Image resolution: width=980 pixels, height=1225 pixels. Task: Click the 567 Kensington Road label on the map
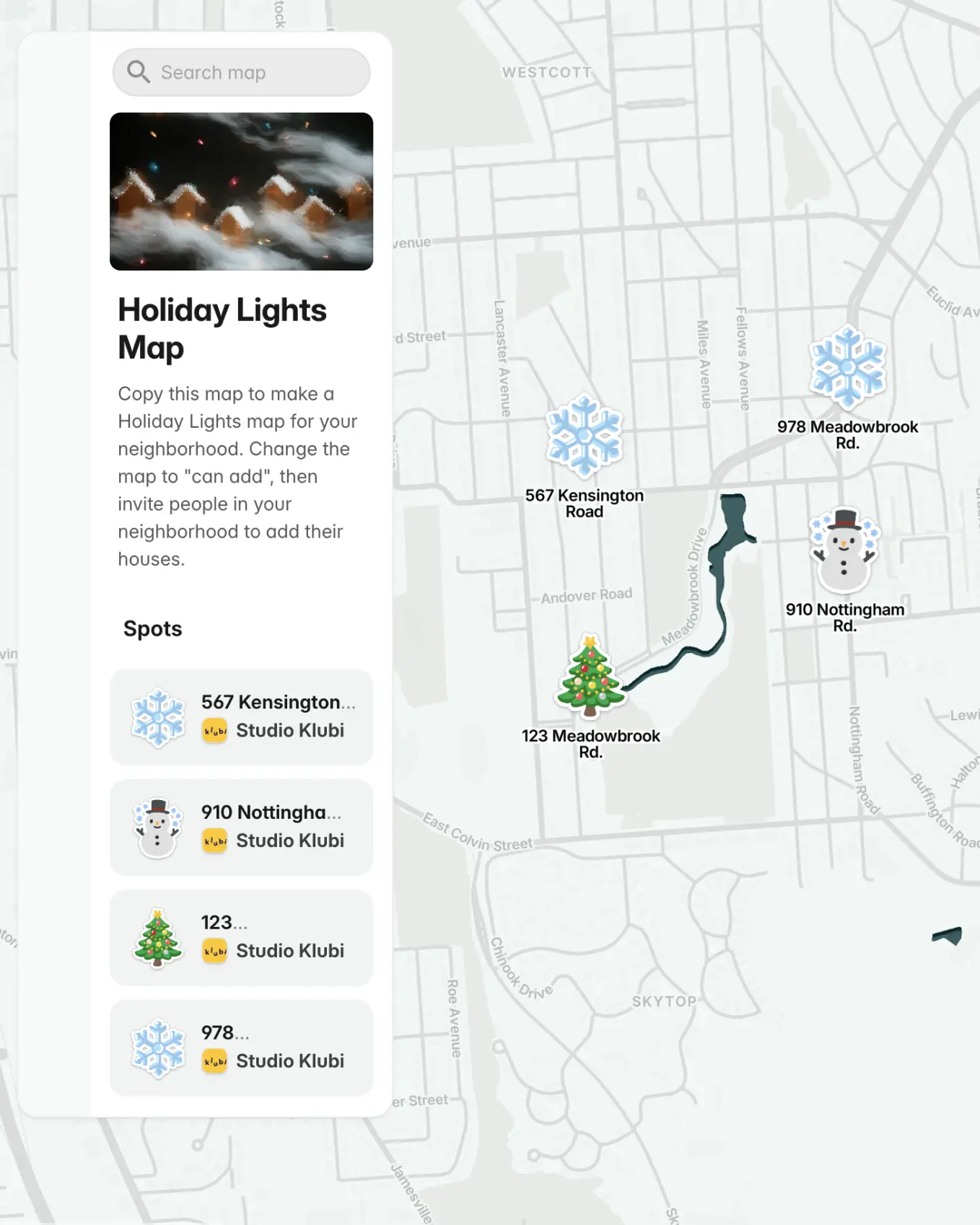(x=585, y=503)
